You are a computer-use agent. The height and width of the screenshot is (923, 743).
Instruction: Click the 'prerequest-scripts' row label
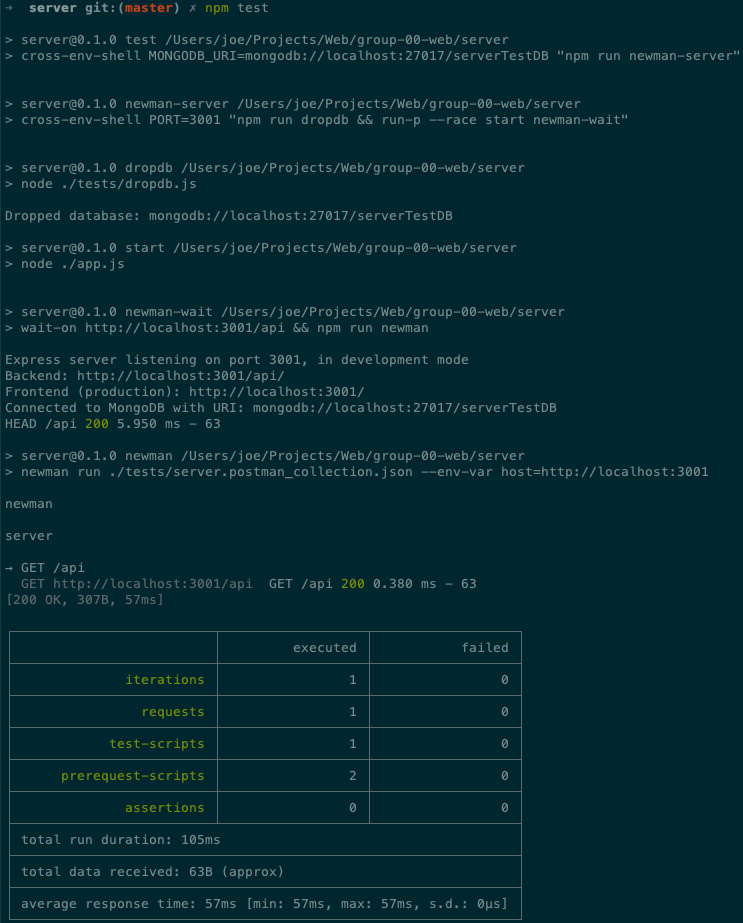(132, 776)
